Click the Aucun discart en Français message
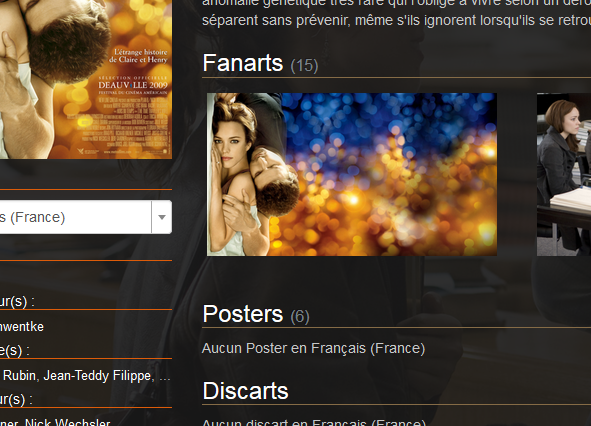The width and height of the screenshot is (591, 426). [314, 422]
